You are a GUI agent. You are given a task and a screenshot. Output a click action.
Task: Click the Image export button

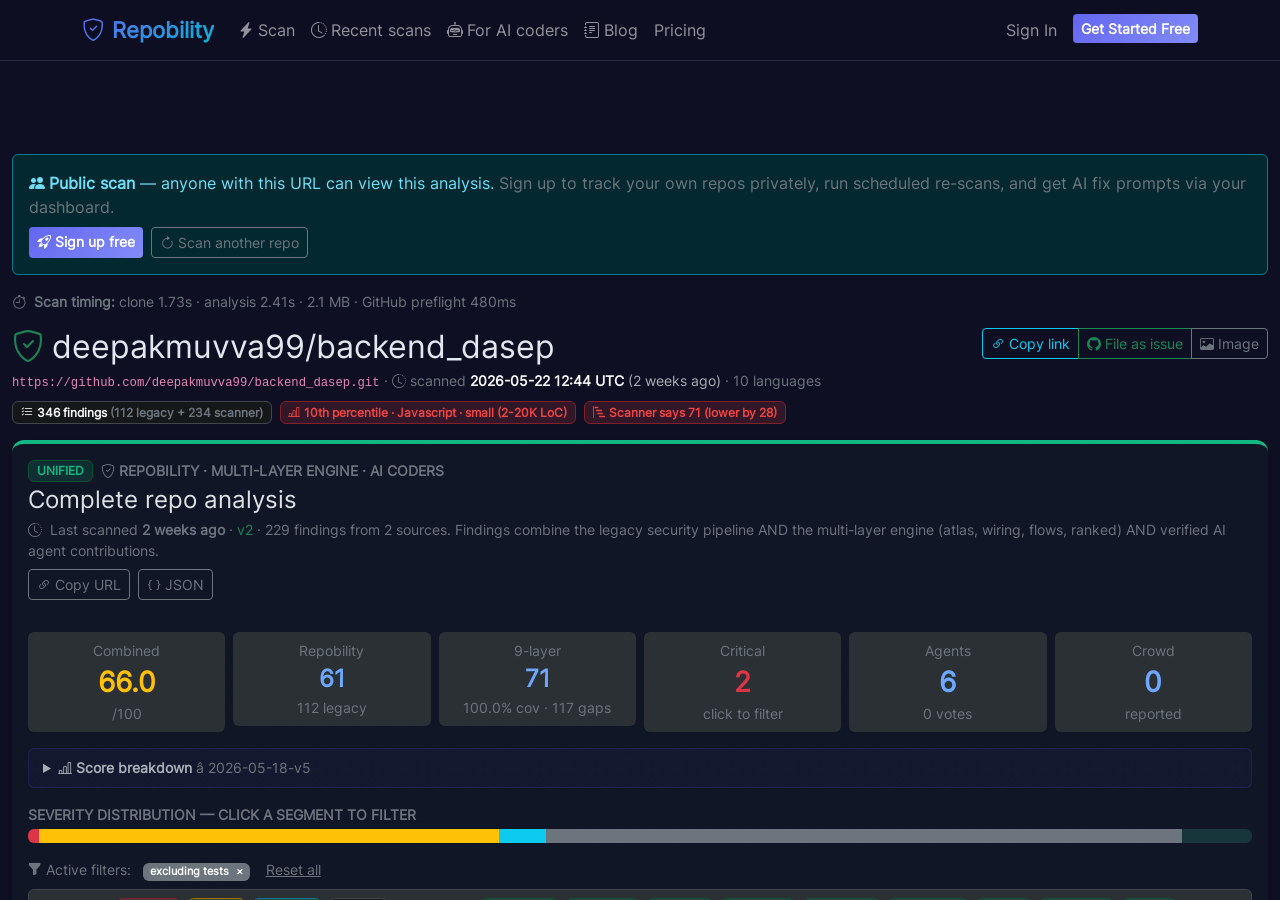1229,344
